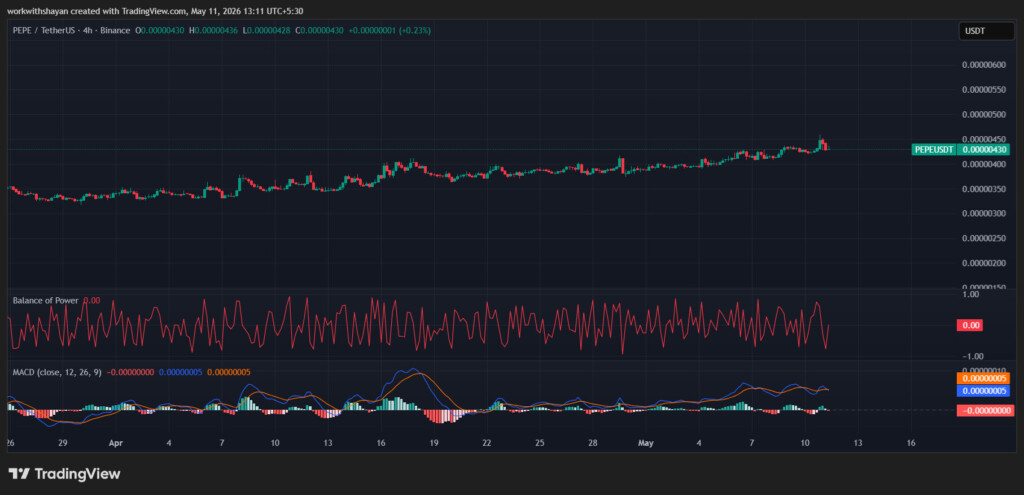Image resolution: width=1024 pixels, height=495 pixels.
Task: Click the orange 0.00000005 MACD legend value
Action: pyautogui.click(x=229, y=372)
